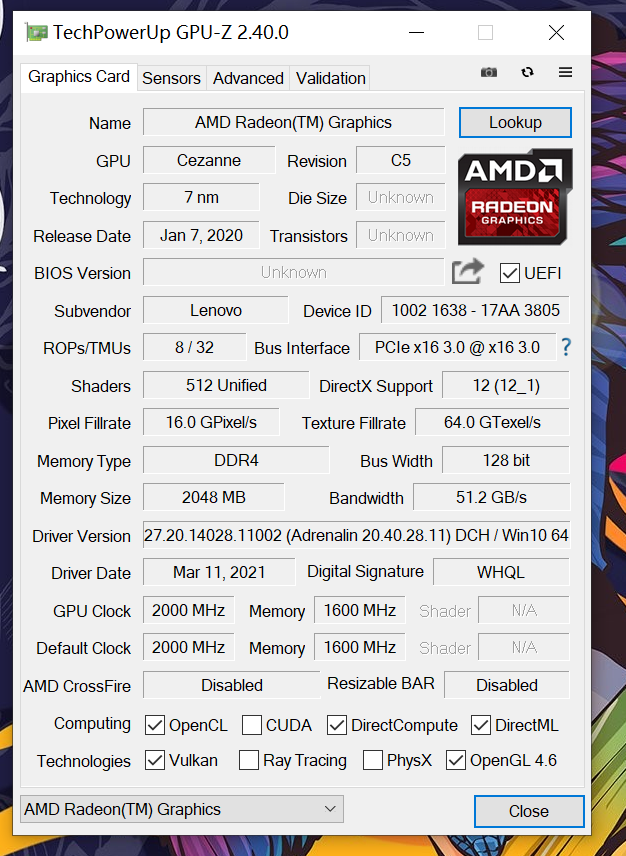Click the Texture Fillrate field 64.0 GTexel/s
626x856 pixels.
point(492,423)
